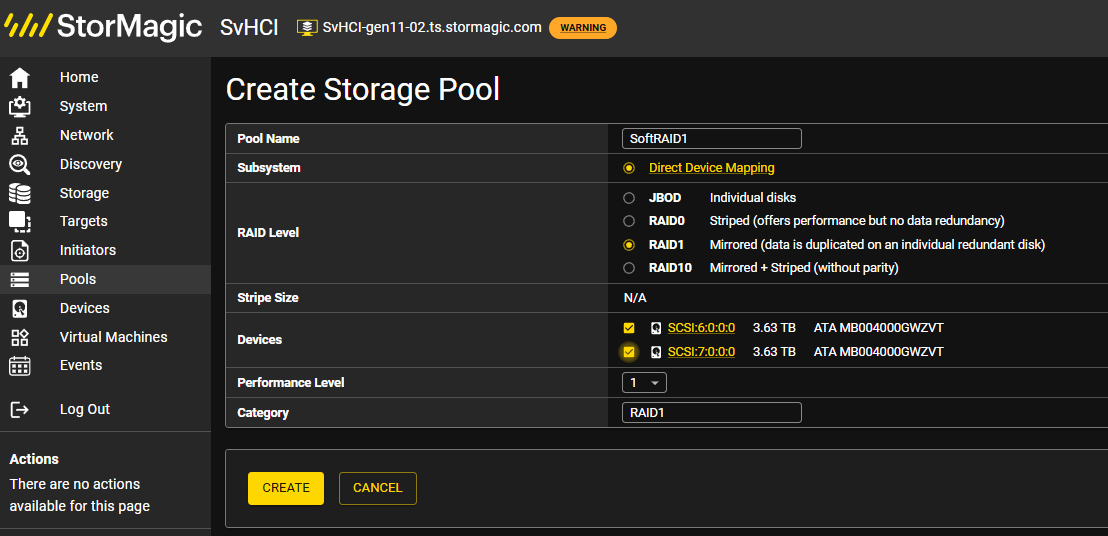The width and height of the screenshot is (1108, 536).
Task: Go to the Targets page
Action: tap(83, 221)
